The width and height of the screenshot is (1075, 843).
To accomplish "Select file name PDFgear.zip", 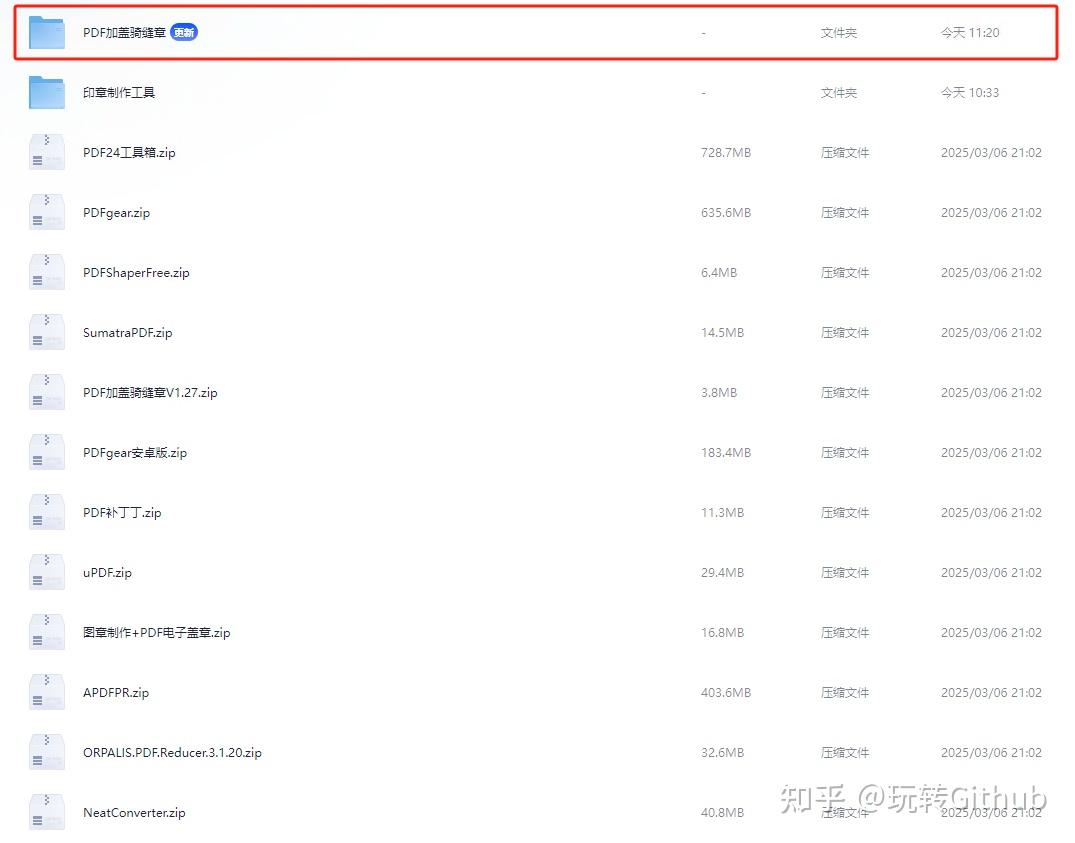I will (116, 212).
